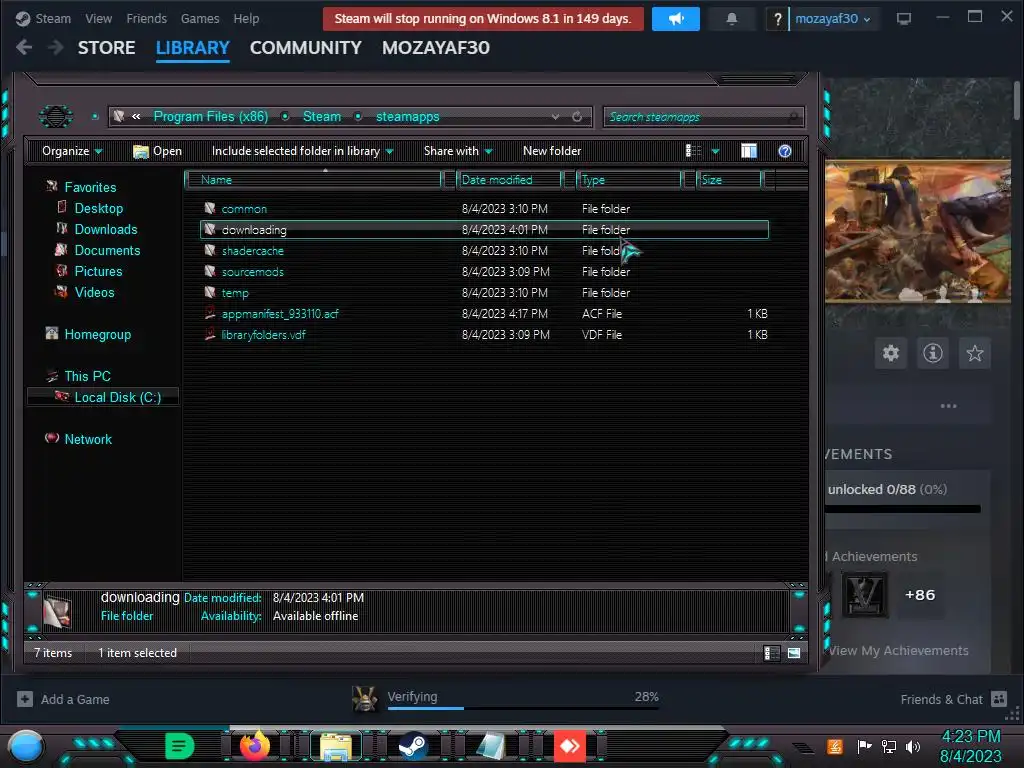
Task: Click the Action Center flag icon
Action: click(x=864, y=746)
